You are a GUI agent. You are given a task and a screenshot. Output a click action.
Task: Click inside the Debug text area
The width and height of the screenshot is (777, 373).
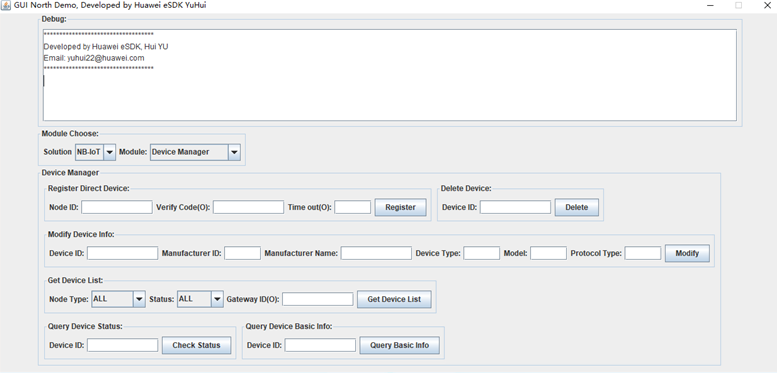(x=389, y=75)
